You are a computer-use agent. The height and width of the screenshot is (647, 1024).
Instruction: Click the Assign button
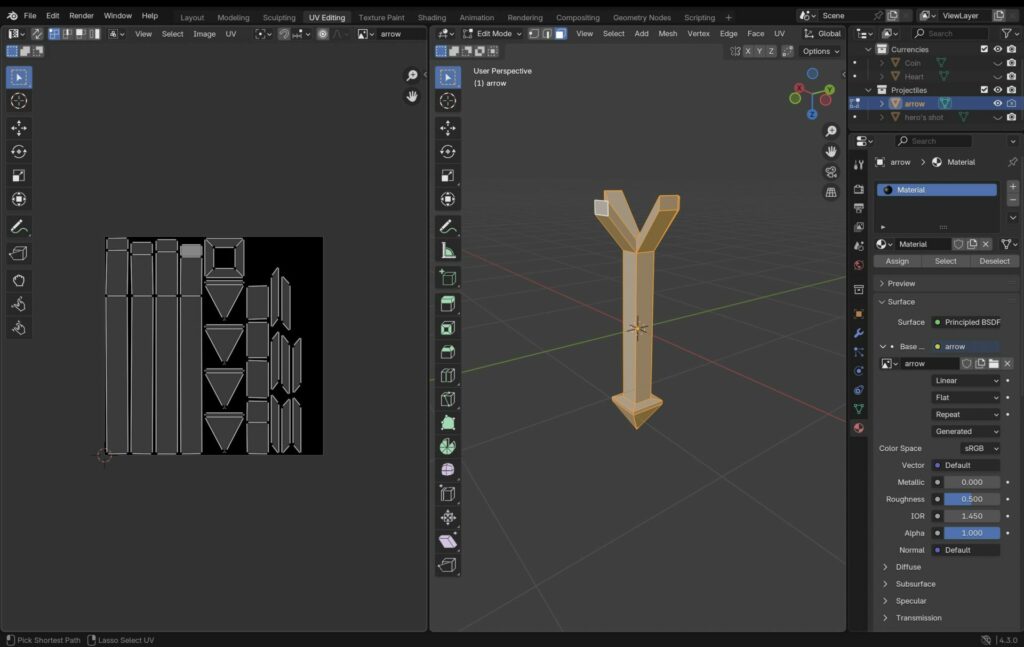coord(897,261)
